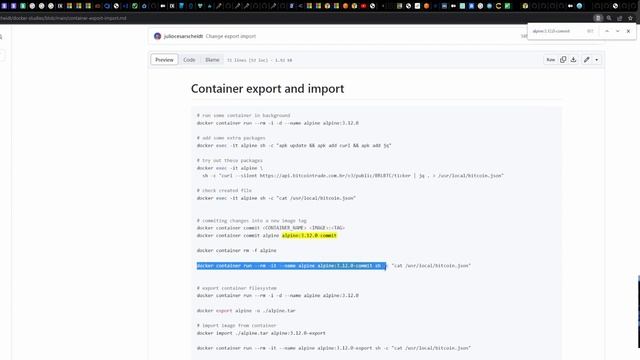Download the raw file icon
640x360 pixels.
click(x=573, y=60)
